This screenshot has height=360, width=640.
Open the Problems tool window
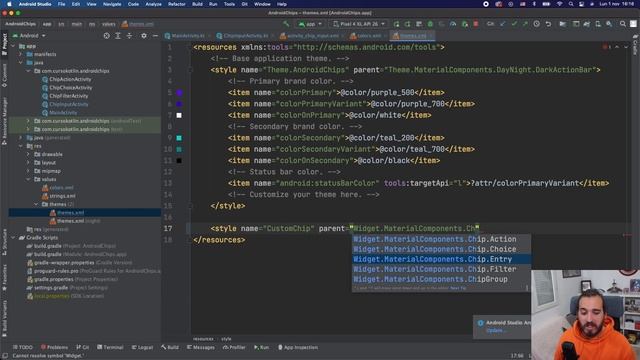click(x=54, y=347)
